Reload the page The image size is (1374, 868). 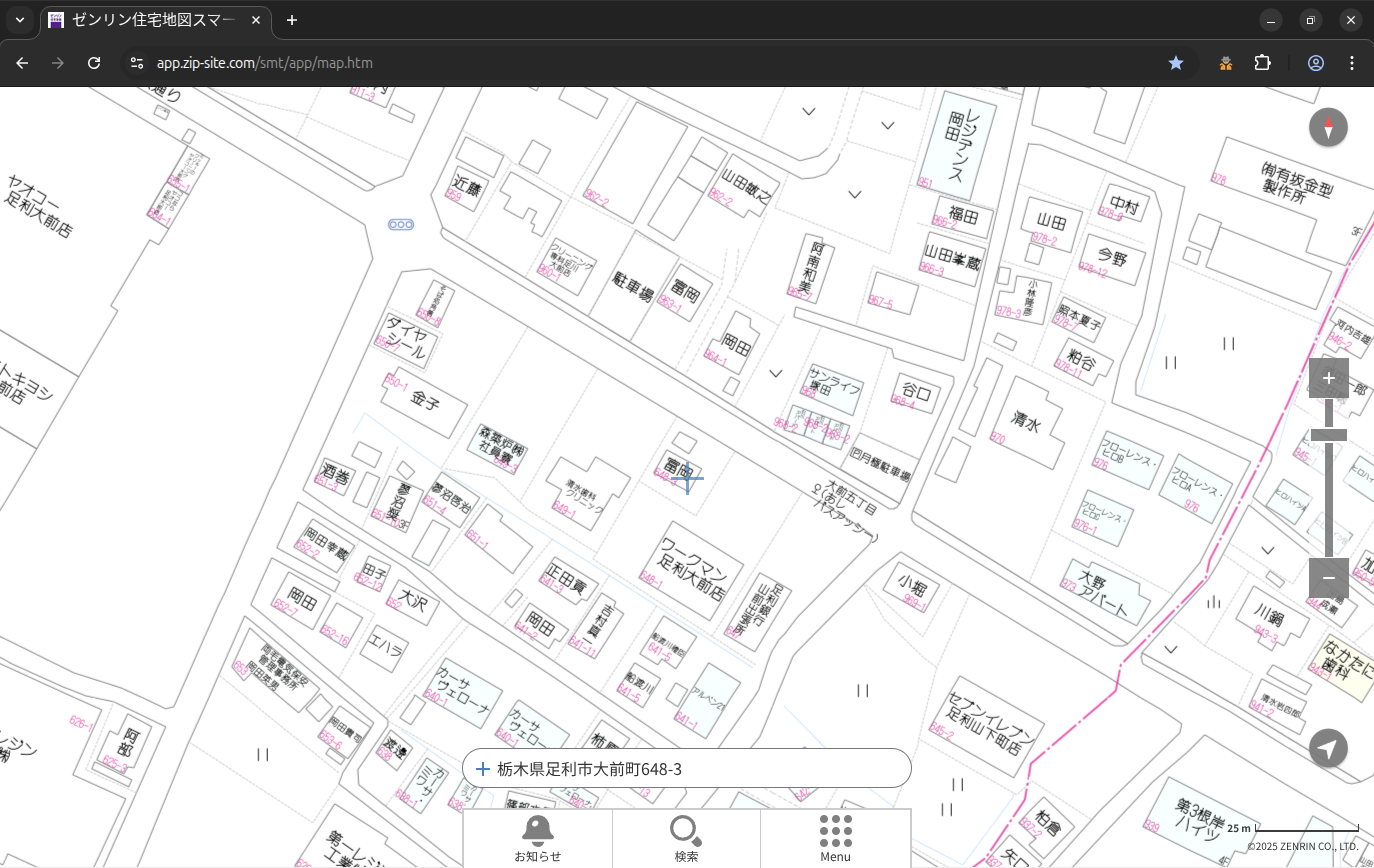[94, 63]
